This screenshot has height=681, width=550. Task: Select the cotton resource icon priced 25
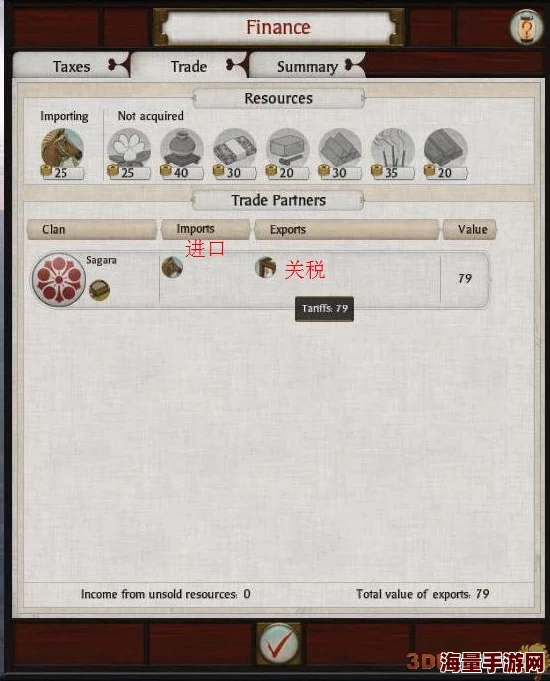point(129,149)
